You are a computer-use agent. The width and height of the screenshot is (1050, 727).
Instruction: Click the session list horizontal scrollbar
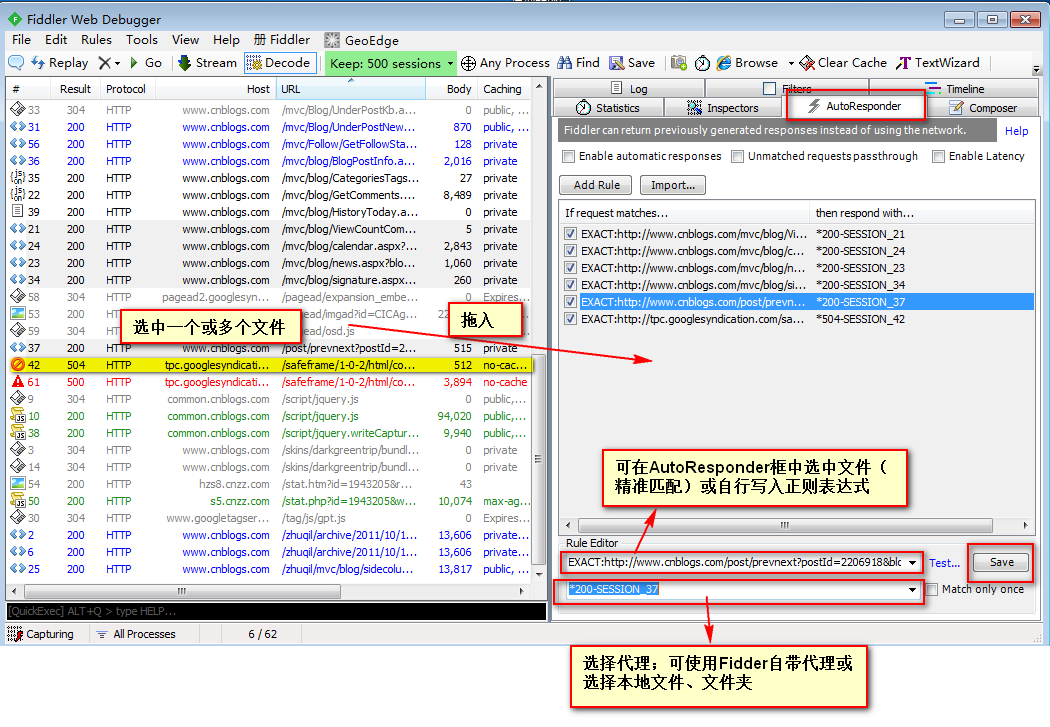(182, 592)
